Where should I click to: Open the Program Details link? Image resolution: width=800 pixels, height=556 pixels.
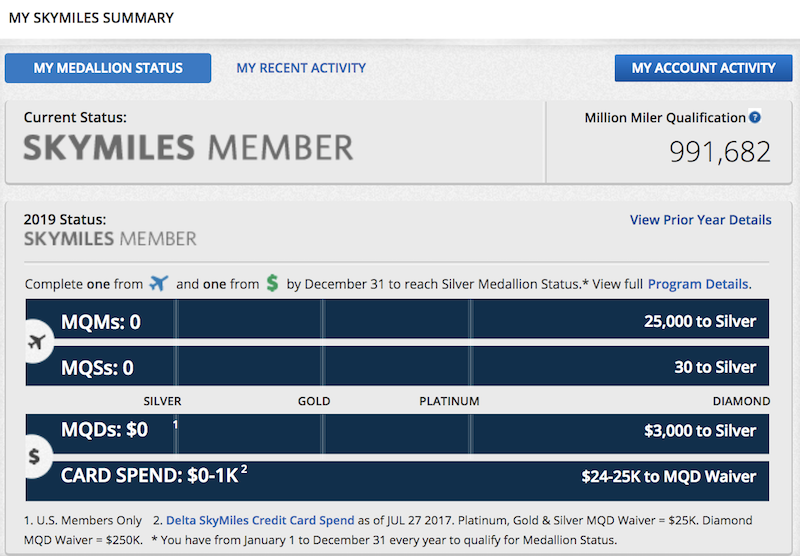click(x=698, y=284)
